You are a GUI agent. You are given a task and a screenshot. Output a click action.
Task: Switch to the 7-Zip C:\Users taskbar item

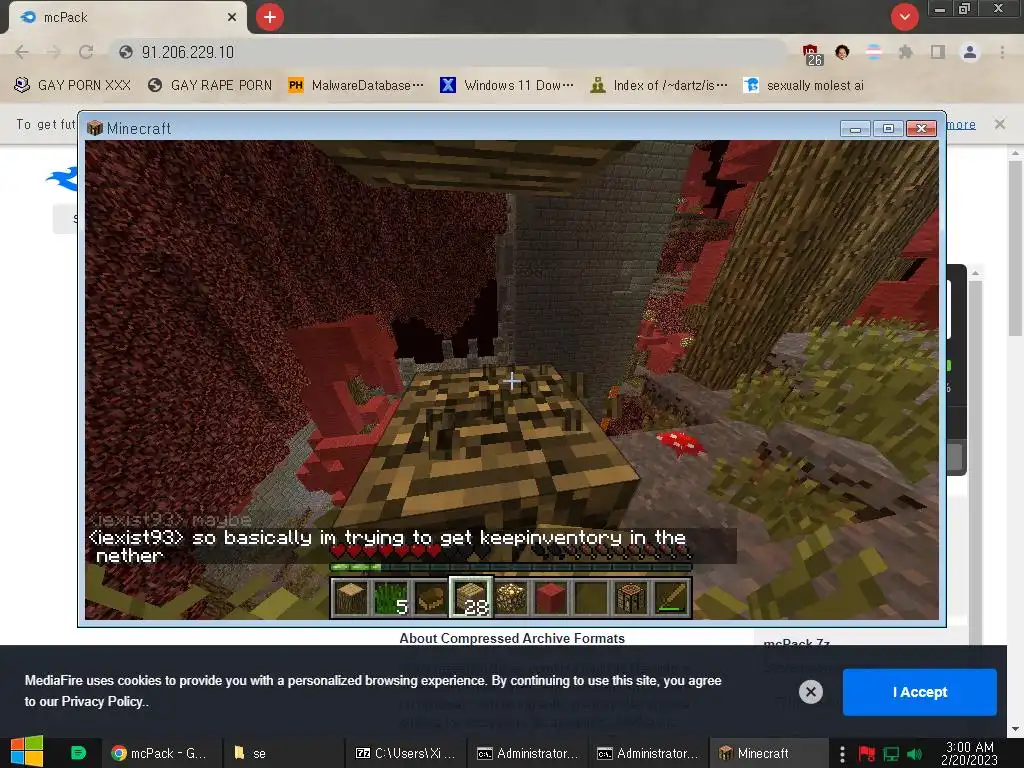[x=405, y=753]
